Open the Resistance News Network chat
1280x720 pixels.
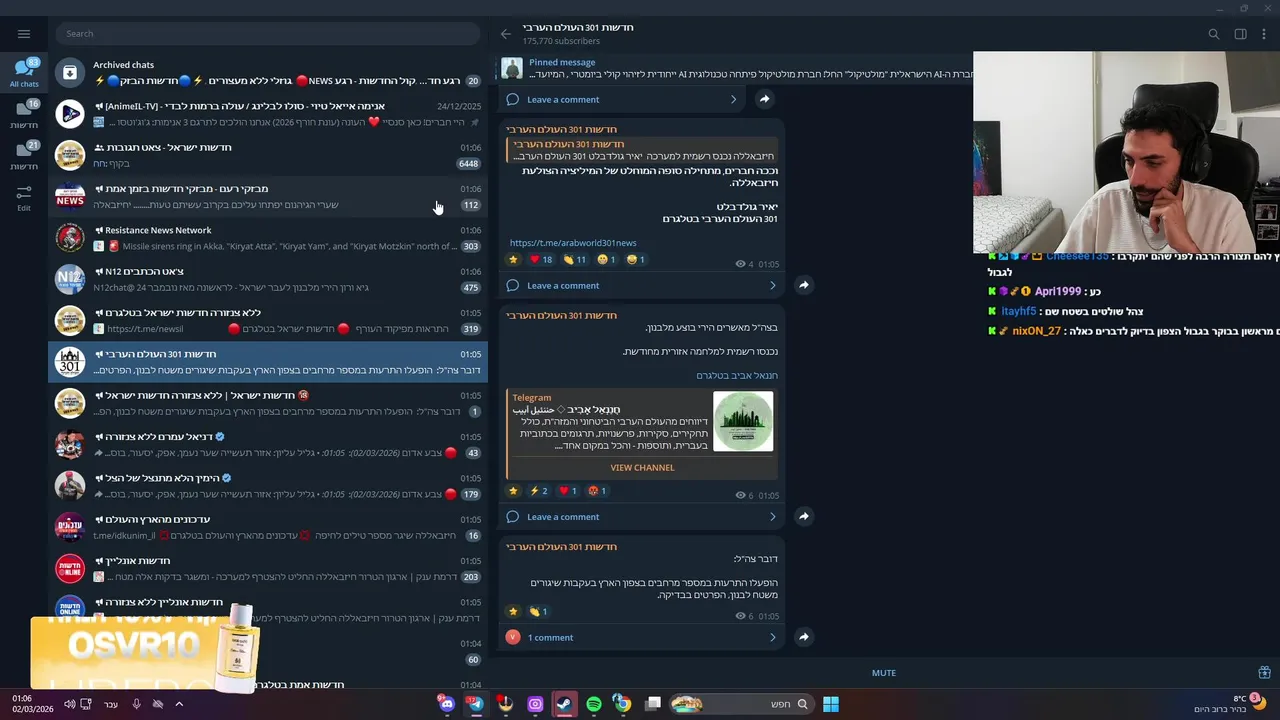pos(268,238)
